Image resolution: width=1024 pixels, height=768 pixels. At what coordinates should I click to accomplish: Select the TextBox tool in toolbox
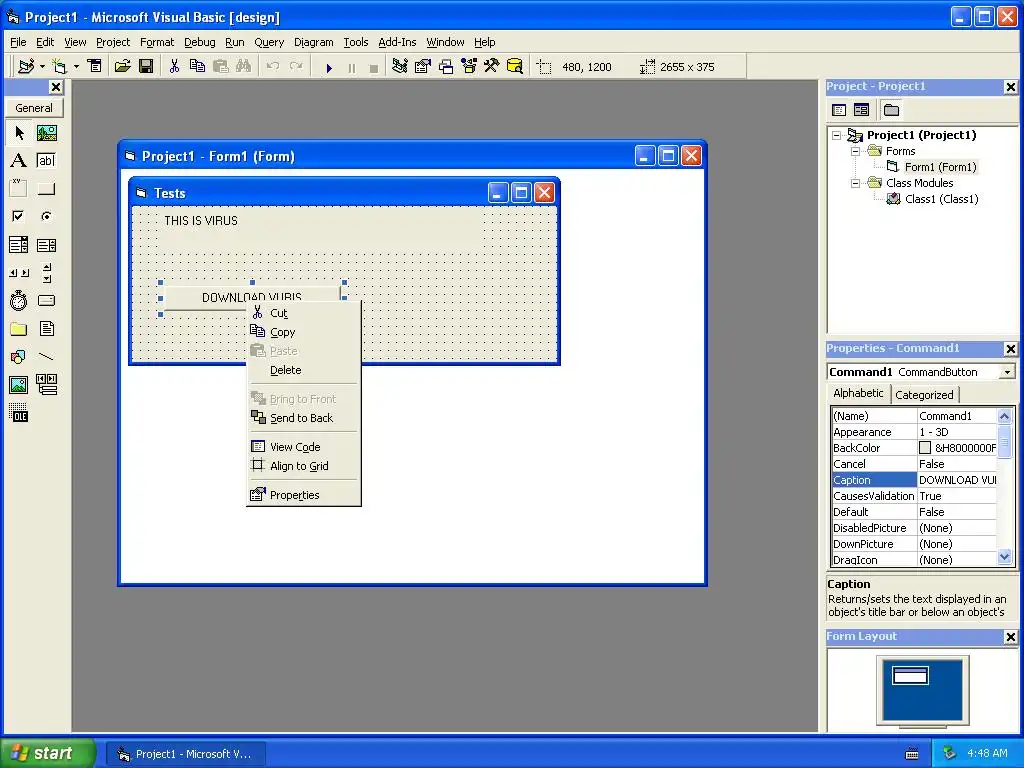[46, 161]
